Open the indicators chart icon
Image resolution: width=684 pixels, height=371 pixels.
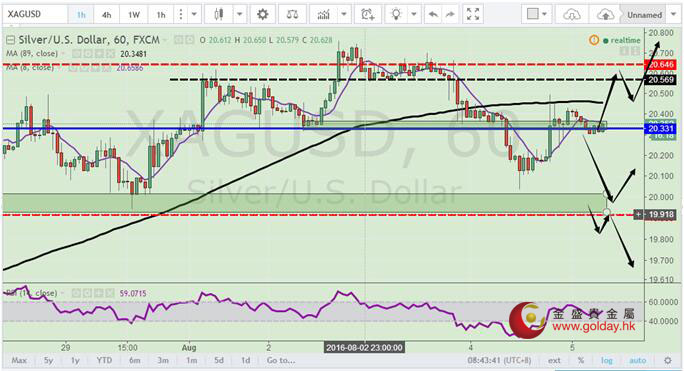point(323,15)
